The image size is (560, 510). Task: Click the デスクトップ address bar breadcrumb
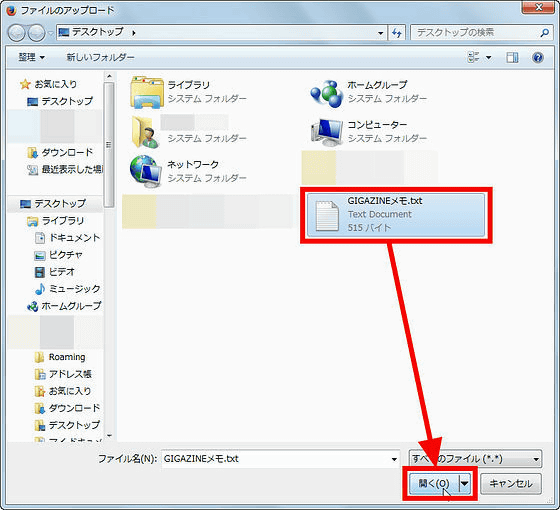click(98, 32)
